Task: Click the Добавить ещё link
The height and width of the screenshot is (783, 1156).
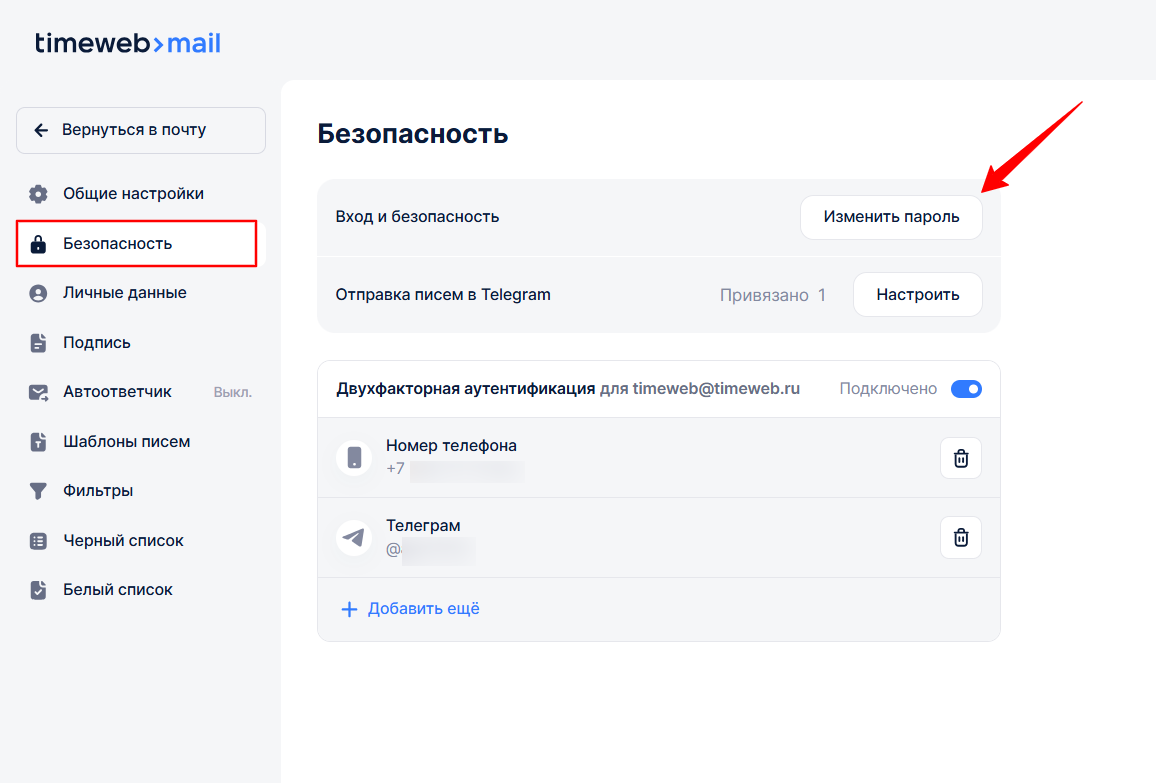Action: [x=423, y=609]
